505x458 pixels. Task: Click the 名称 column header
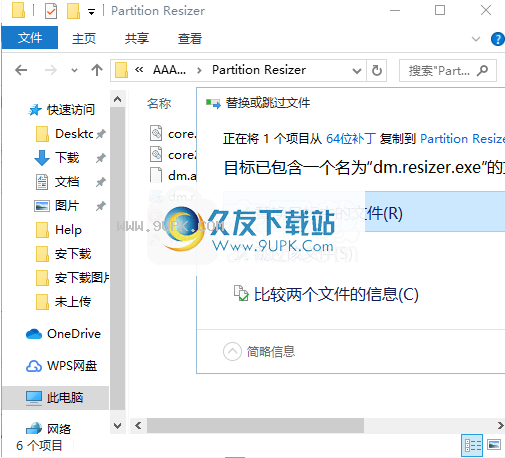pos(159,103)
